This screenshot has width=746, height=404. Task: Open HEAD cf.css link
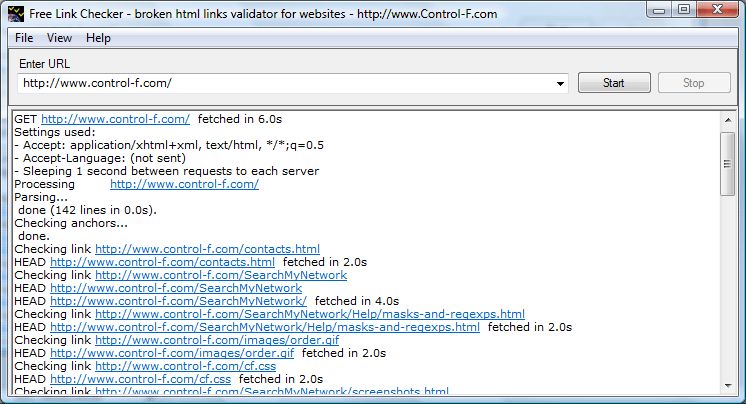[141, 379]
